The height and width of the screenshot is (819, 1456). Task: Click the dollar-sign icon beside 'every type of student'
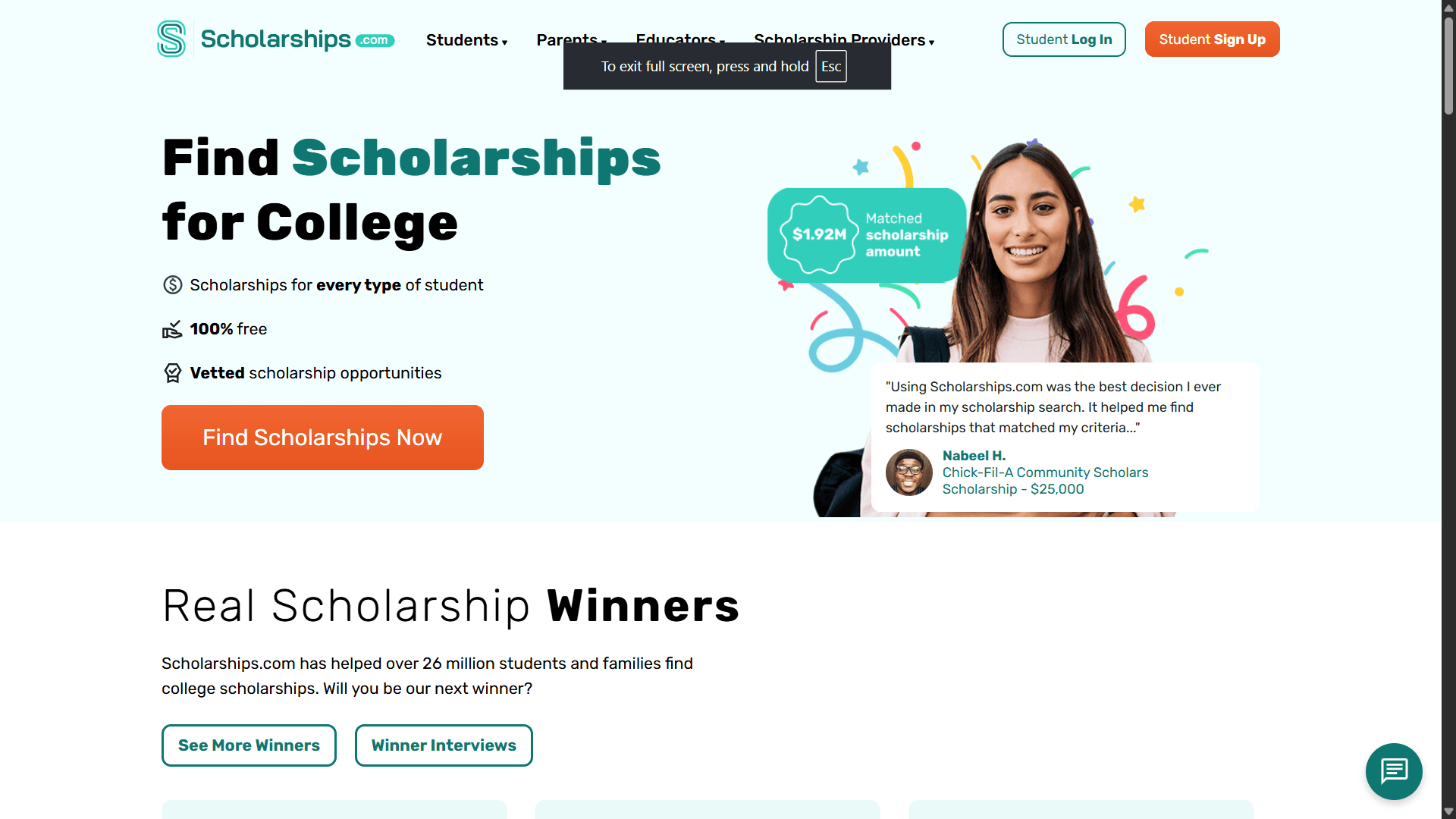pos(172,284)
